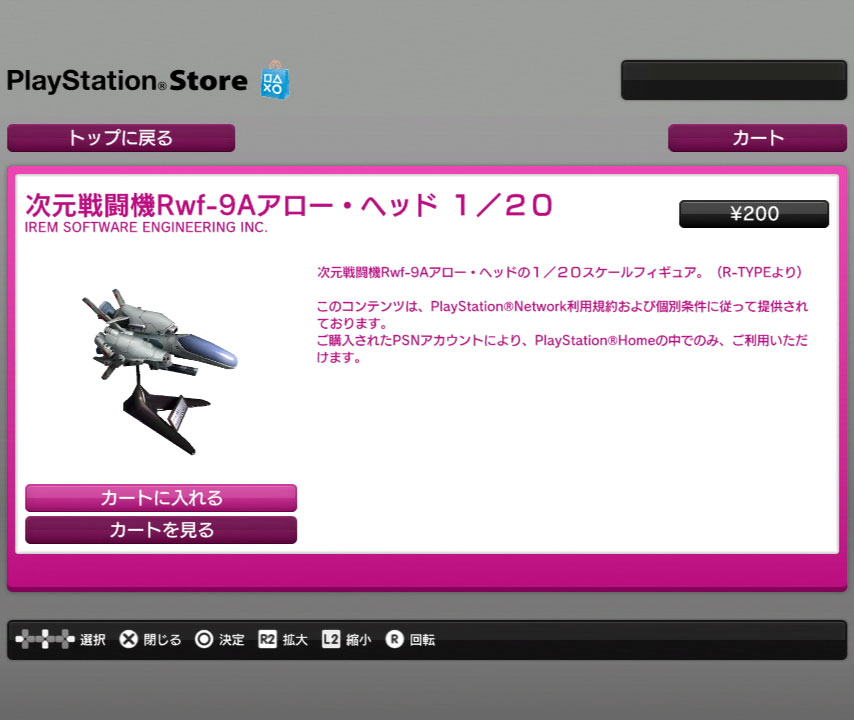Click the X button 閉じる icon
854x720 pixels.
coord(129,639)
